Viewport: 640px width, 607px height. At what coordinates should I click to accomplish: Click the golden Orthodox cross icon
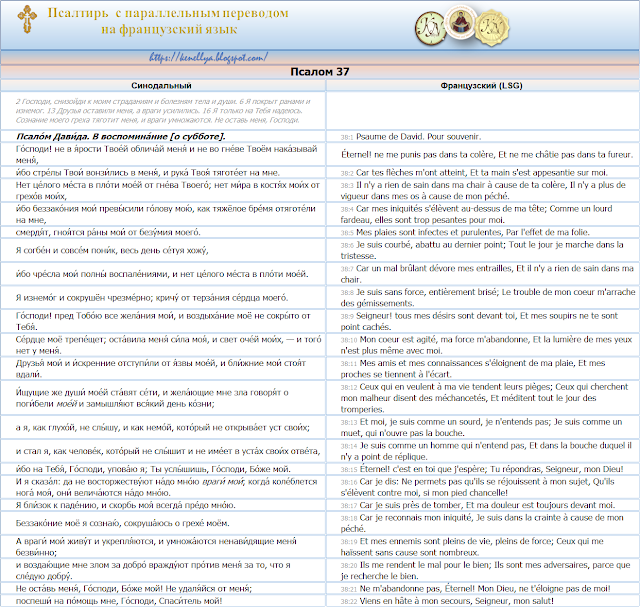pos(27,19)
